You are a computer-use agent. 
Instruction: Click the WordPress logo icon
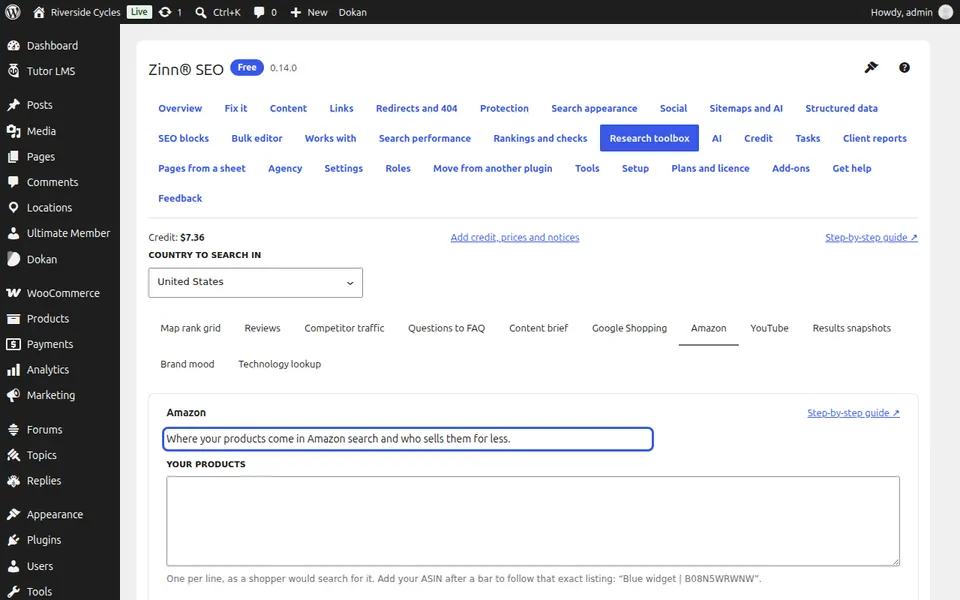[x=12, y=12]
